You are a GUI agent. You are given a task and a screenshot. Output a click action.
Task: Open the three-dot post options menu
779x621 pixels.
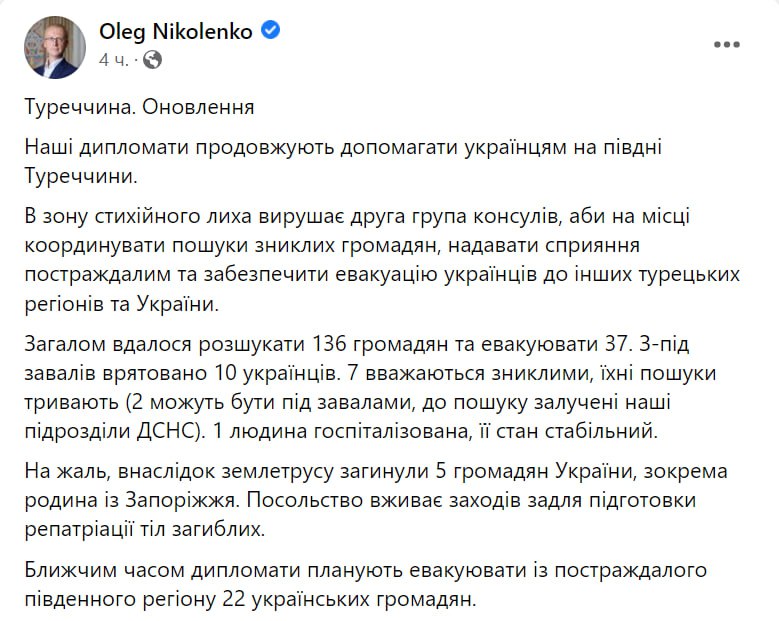726,45
